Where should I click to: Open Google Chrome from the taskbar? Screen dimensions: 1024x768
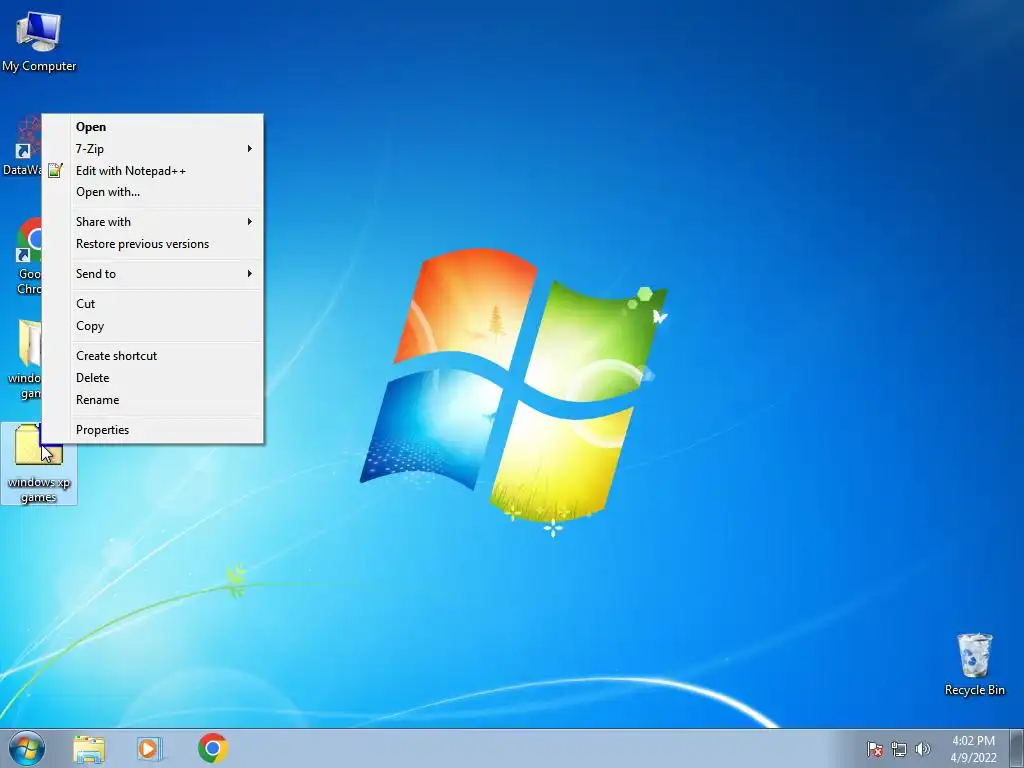(x=213, y=748)
